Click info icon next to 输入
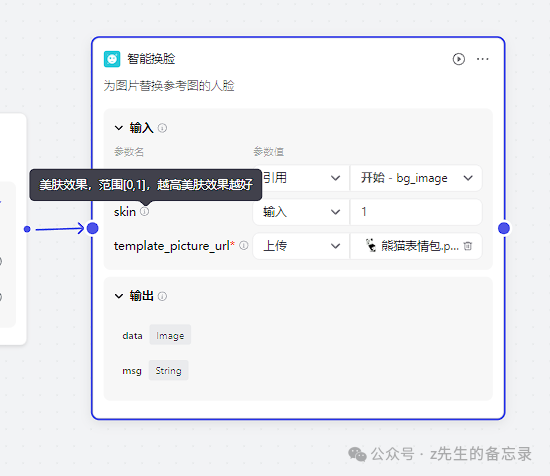 click(162, 128)
